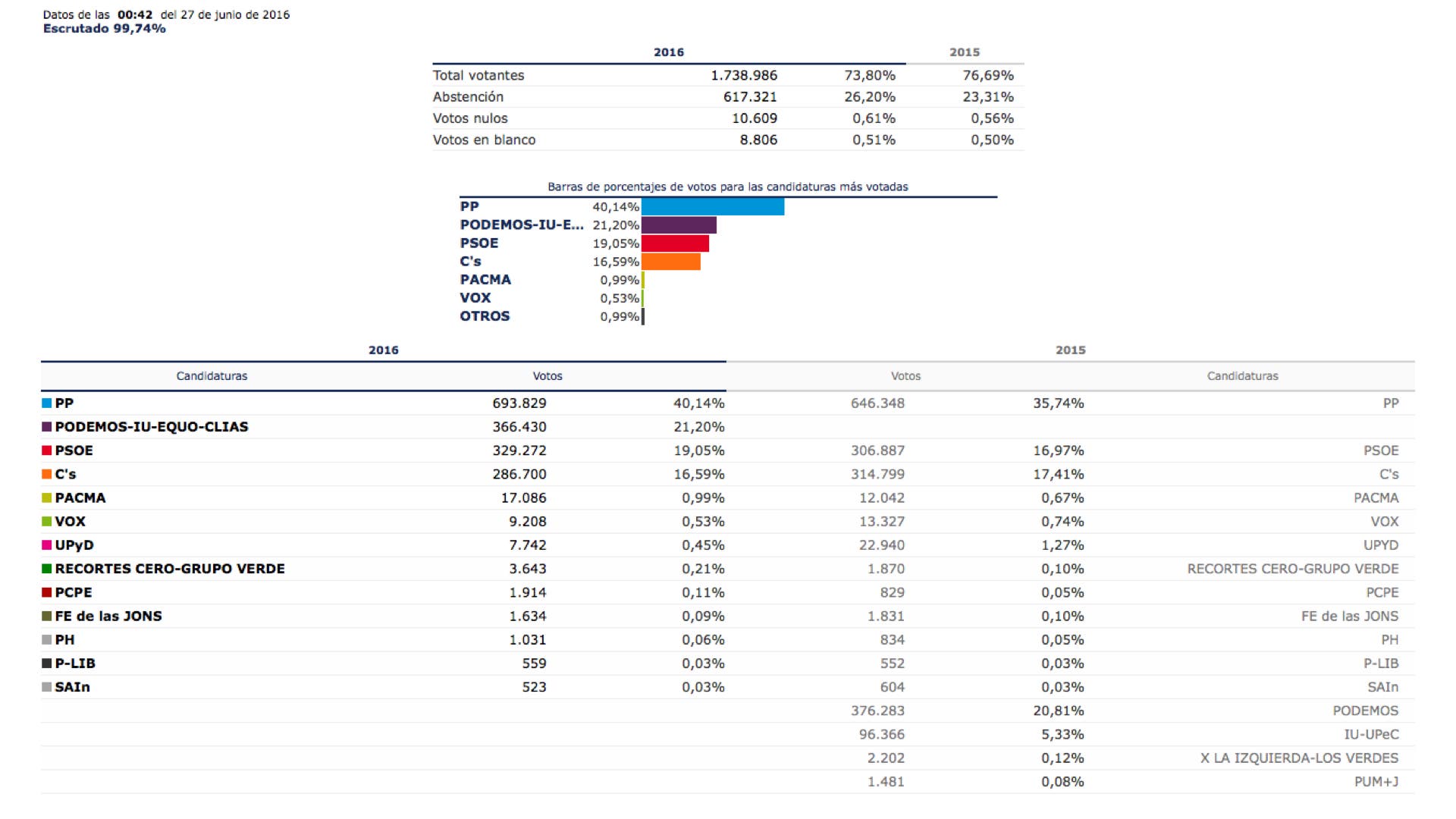This screenshot has width=1456, height=819.
Task: Click the green RECORTES CERO-GRUPO VERDE square
Action: (x=47, y=569)
